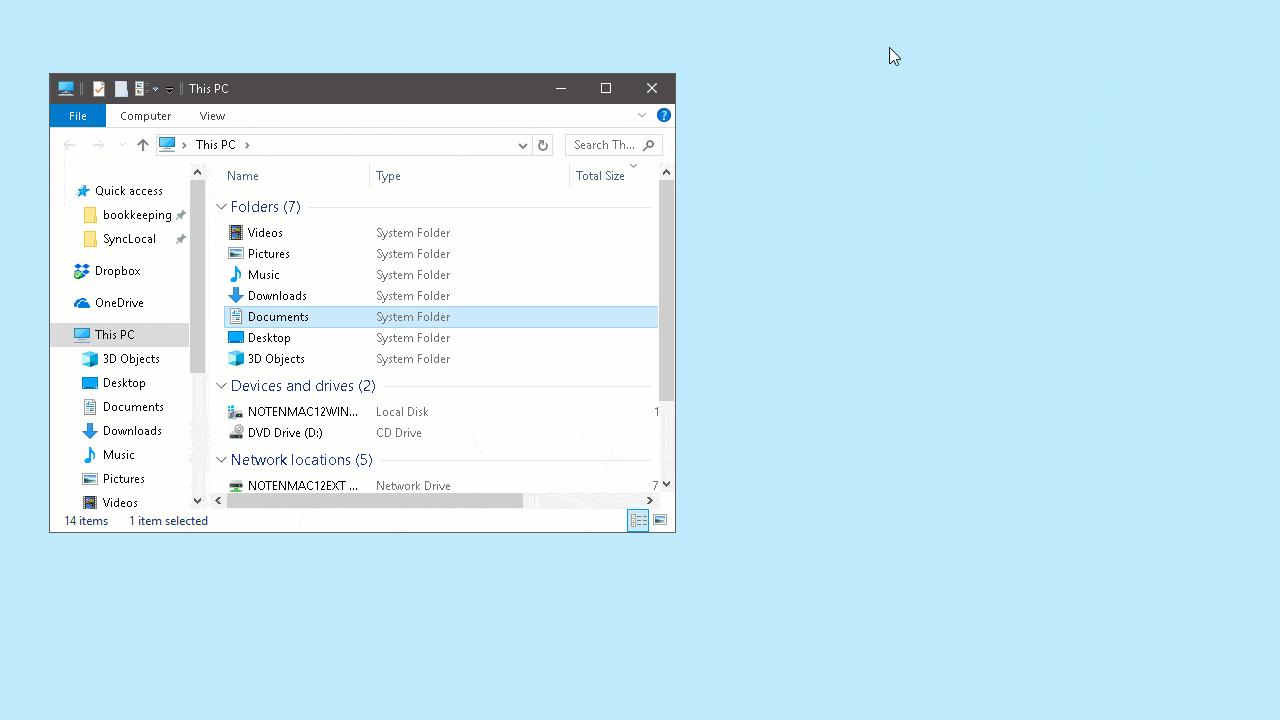Click the New Folder icon in the title bar
Image resolution: width=1280 pixels, height=720 pixels.
click(x=120, y=88)
